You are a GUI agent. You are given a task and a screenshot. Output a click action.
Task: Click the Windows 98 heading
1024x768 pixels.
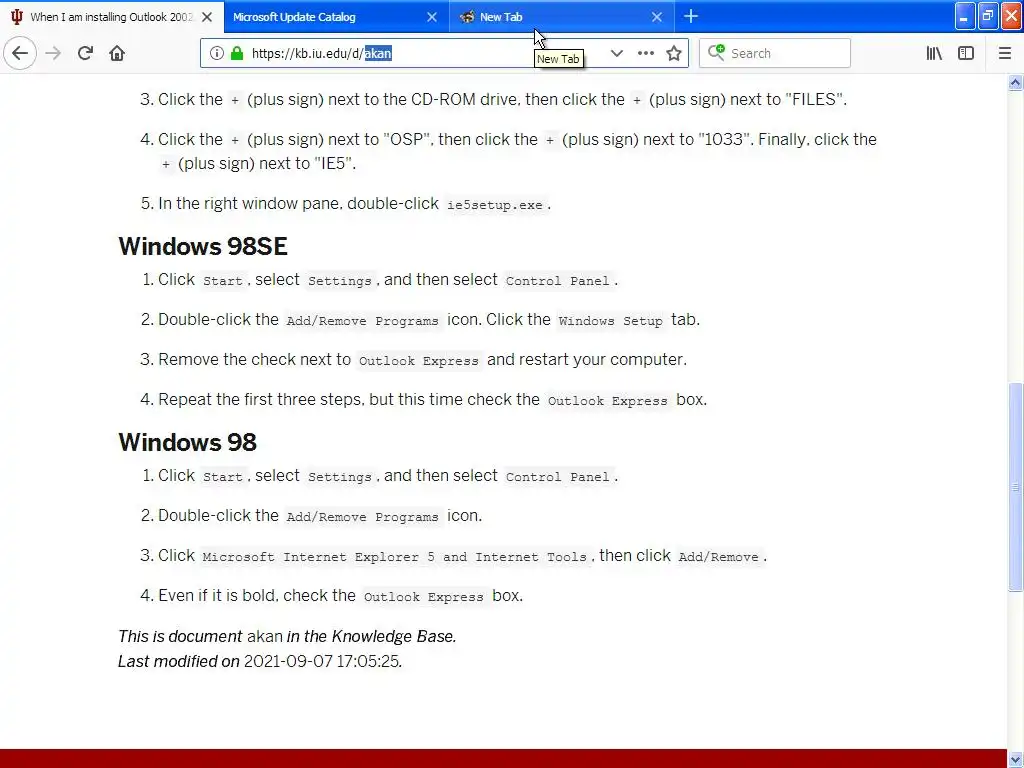click(x=187, y=442)
